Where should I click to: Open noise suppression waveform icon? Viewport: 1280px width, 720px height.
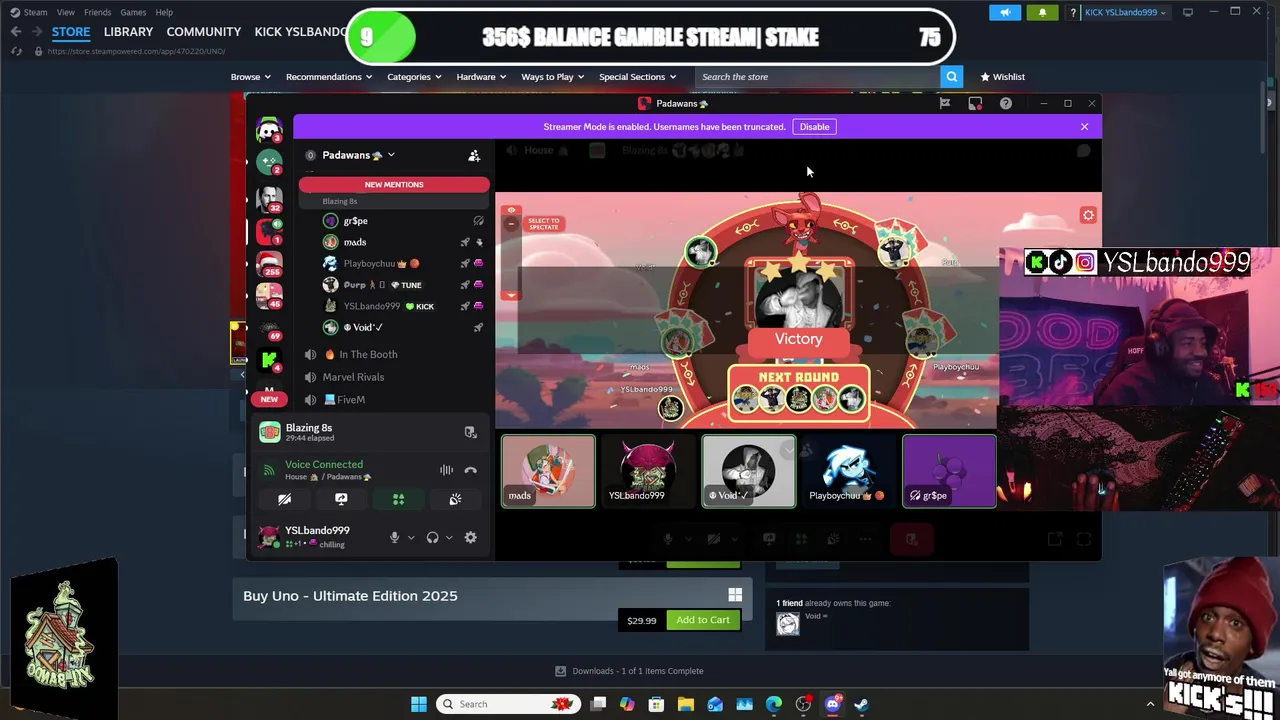pos(446,470)
